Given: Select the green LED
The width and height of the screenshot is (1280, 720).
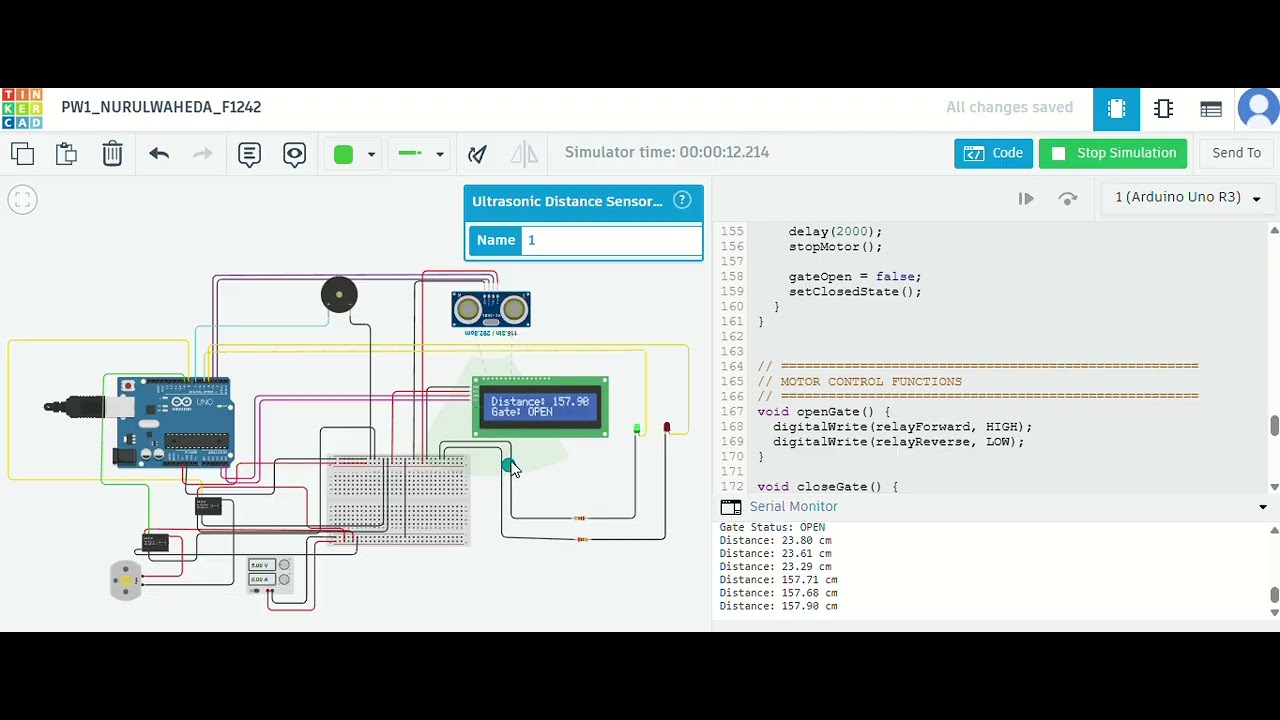Looking at the screenshot, I should point(637,429).
